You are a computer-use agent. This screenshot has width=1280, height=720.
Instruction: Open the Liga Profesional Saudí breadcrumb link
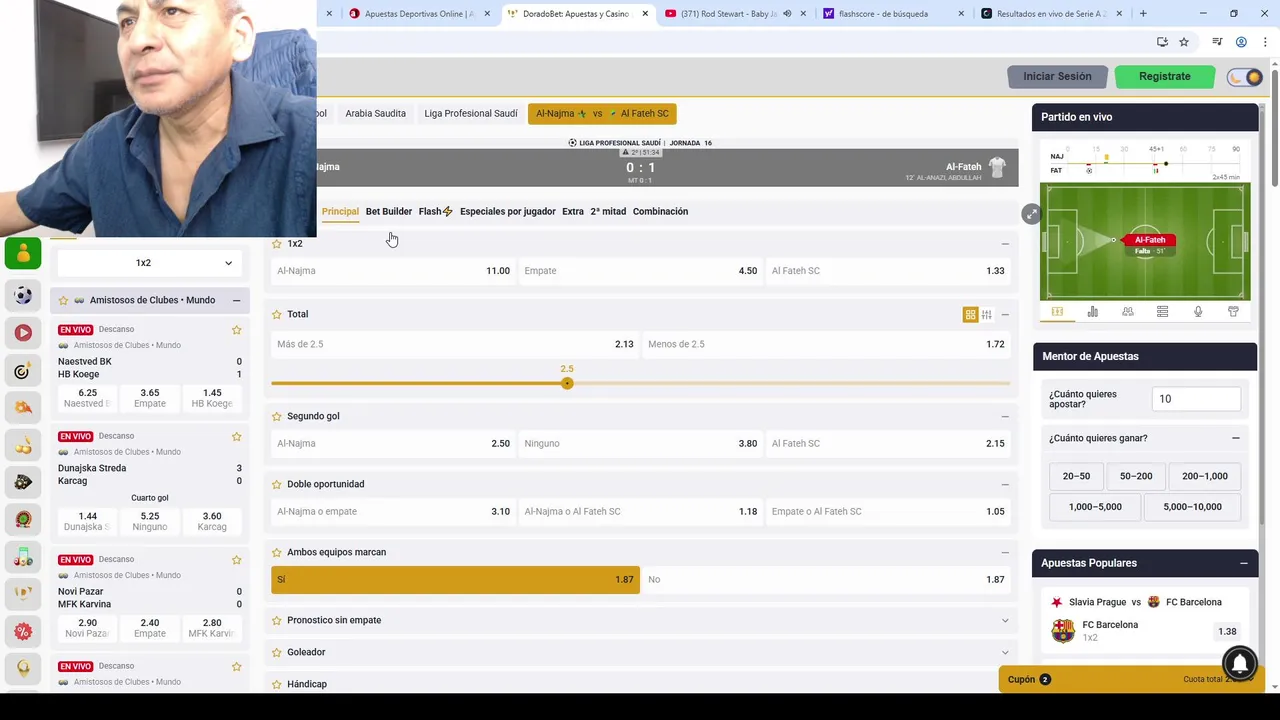471,113
